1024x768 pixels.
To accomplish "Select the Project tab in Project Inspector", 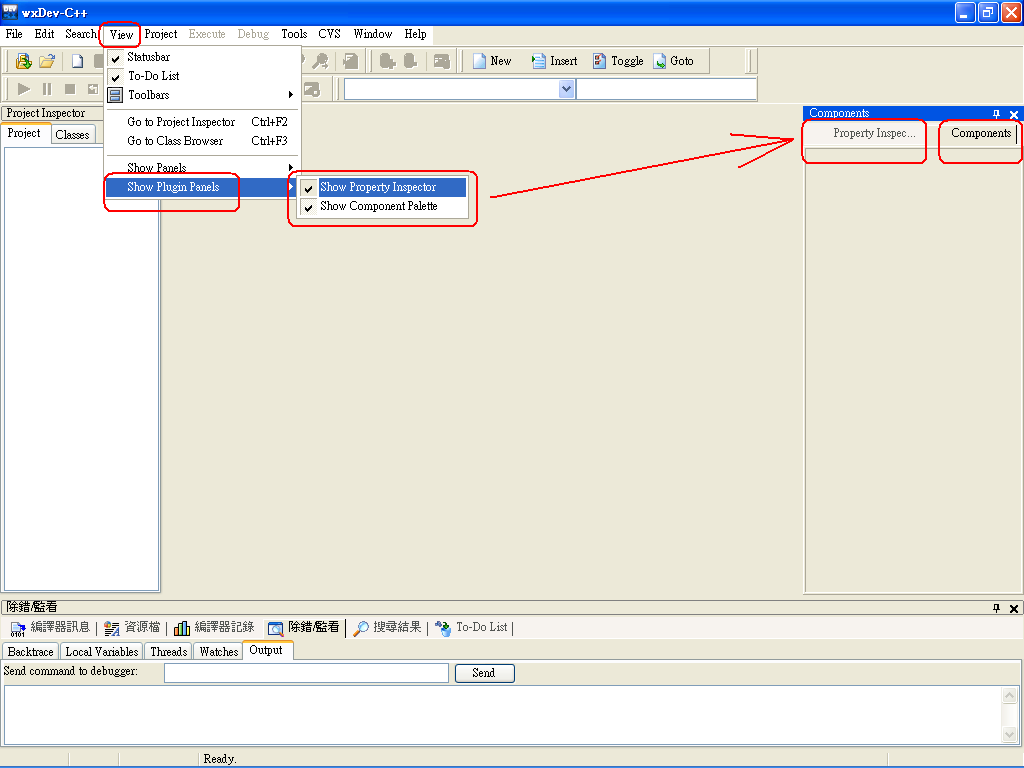I will [x=25, y=133].
